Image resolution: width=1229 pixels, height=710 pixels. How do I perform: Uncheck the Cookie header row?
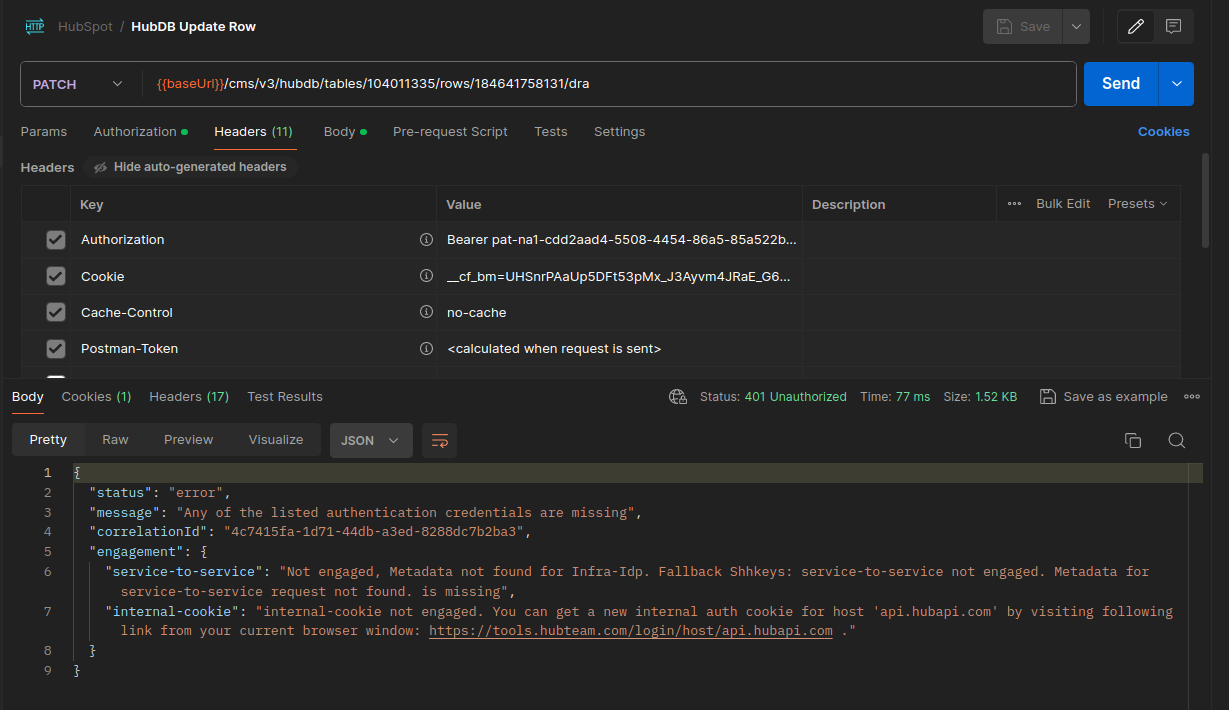point(55,276)
